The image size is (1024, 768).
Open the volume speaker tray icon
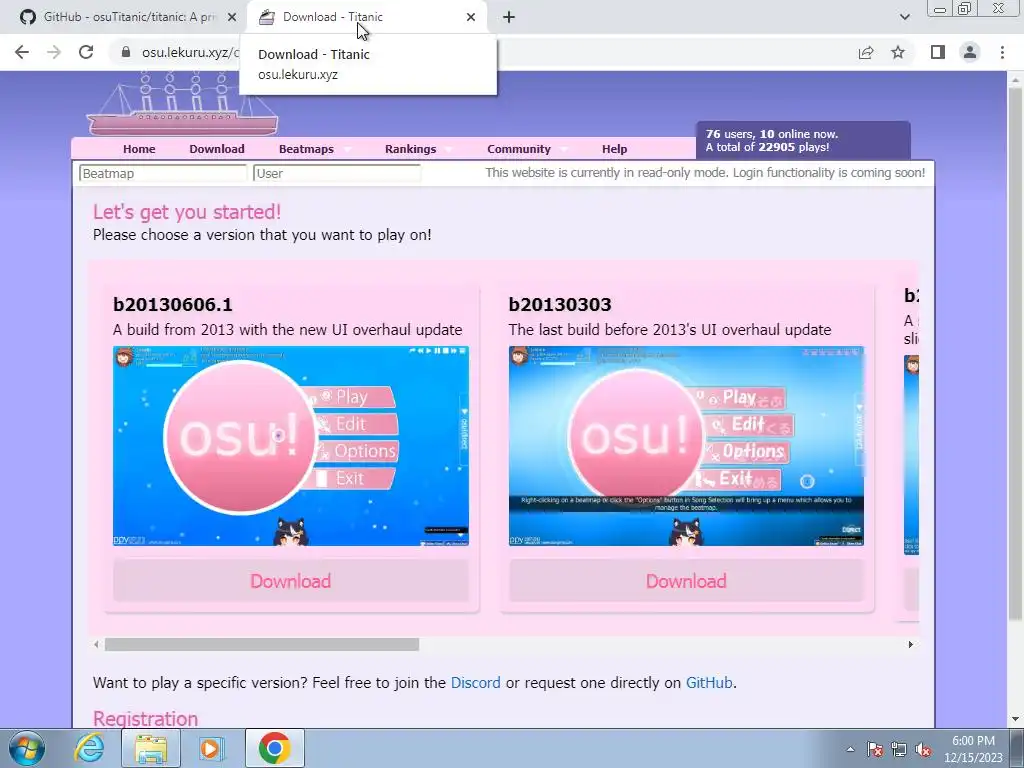click(923, 749)
